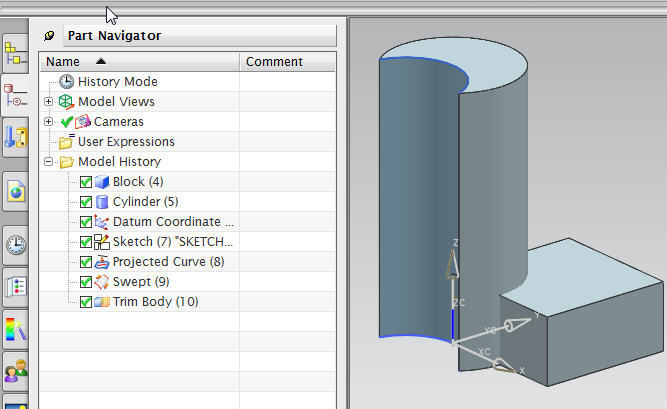Select the History Mode row
The image size is (667, 409).
[118, 82]
